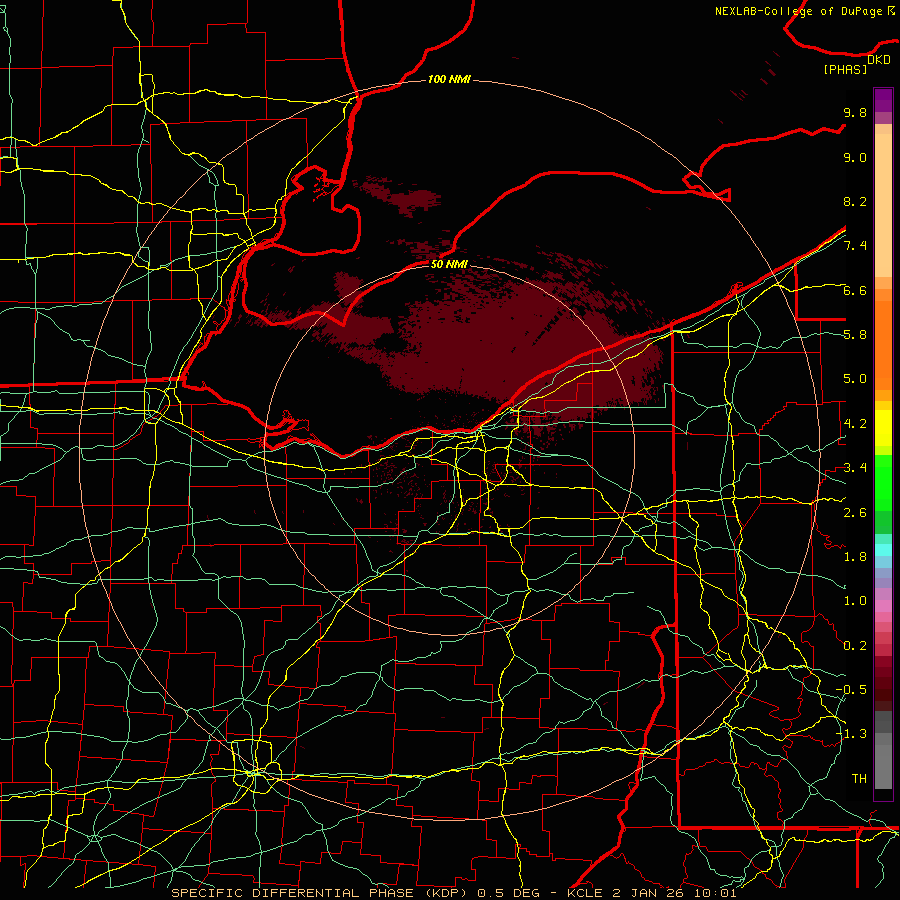Click the small KDP echo patch north of the lake

pos(400,195)
